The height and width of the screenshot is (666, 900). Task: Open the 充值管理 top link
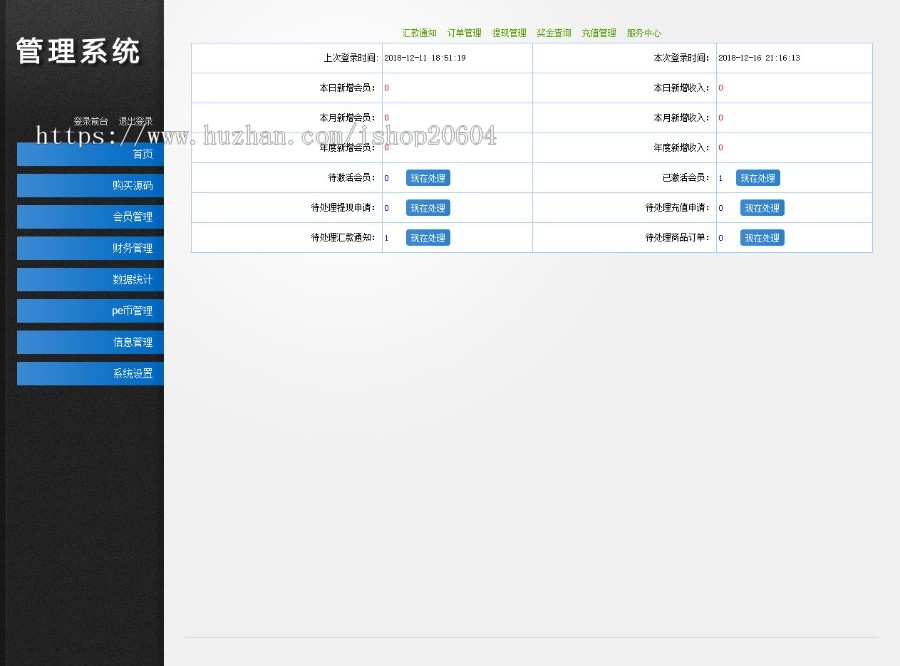click(599, 33)
